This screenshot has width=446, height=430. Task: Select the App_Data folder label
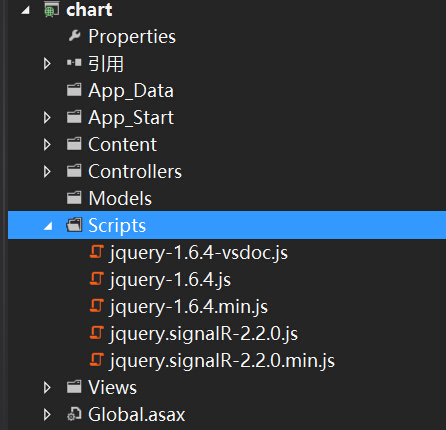(131, 91)
